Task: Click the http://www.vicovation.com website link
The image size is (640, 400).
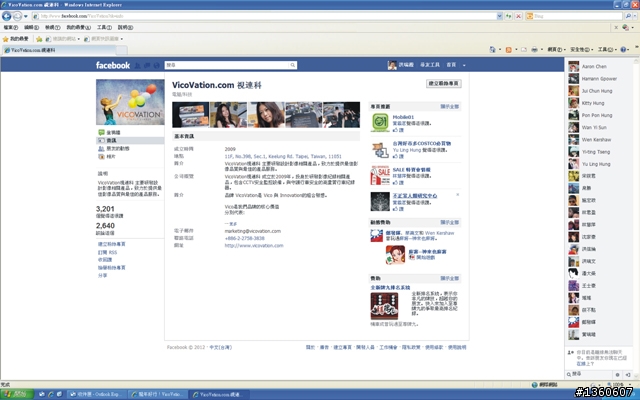Action: coord(254,246)
